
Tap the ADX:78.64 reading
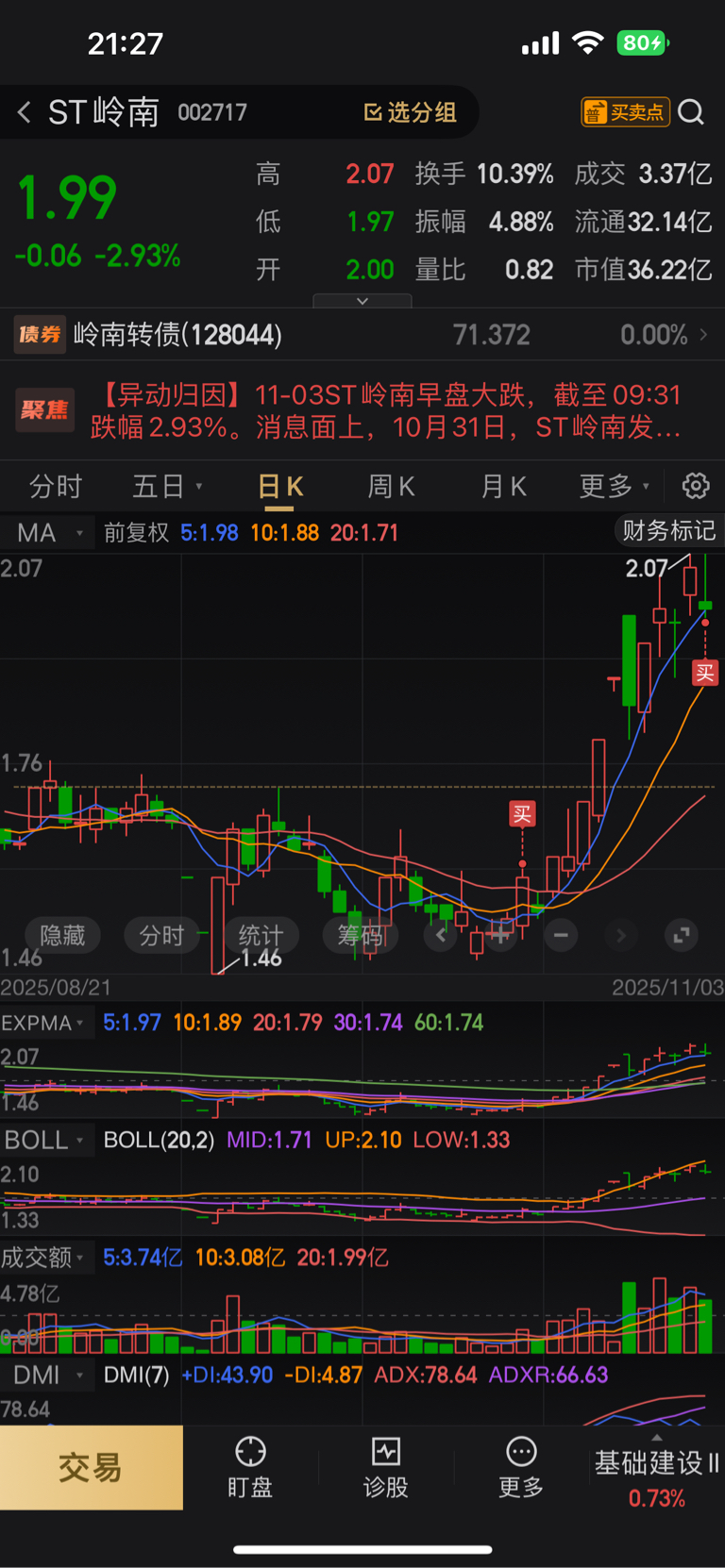[x=426, y=1375]
